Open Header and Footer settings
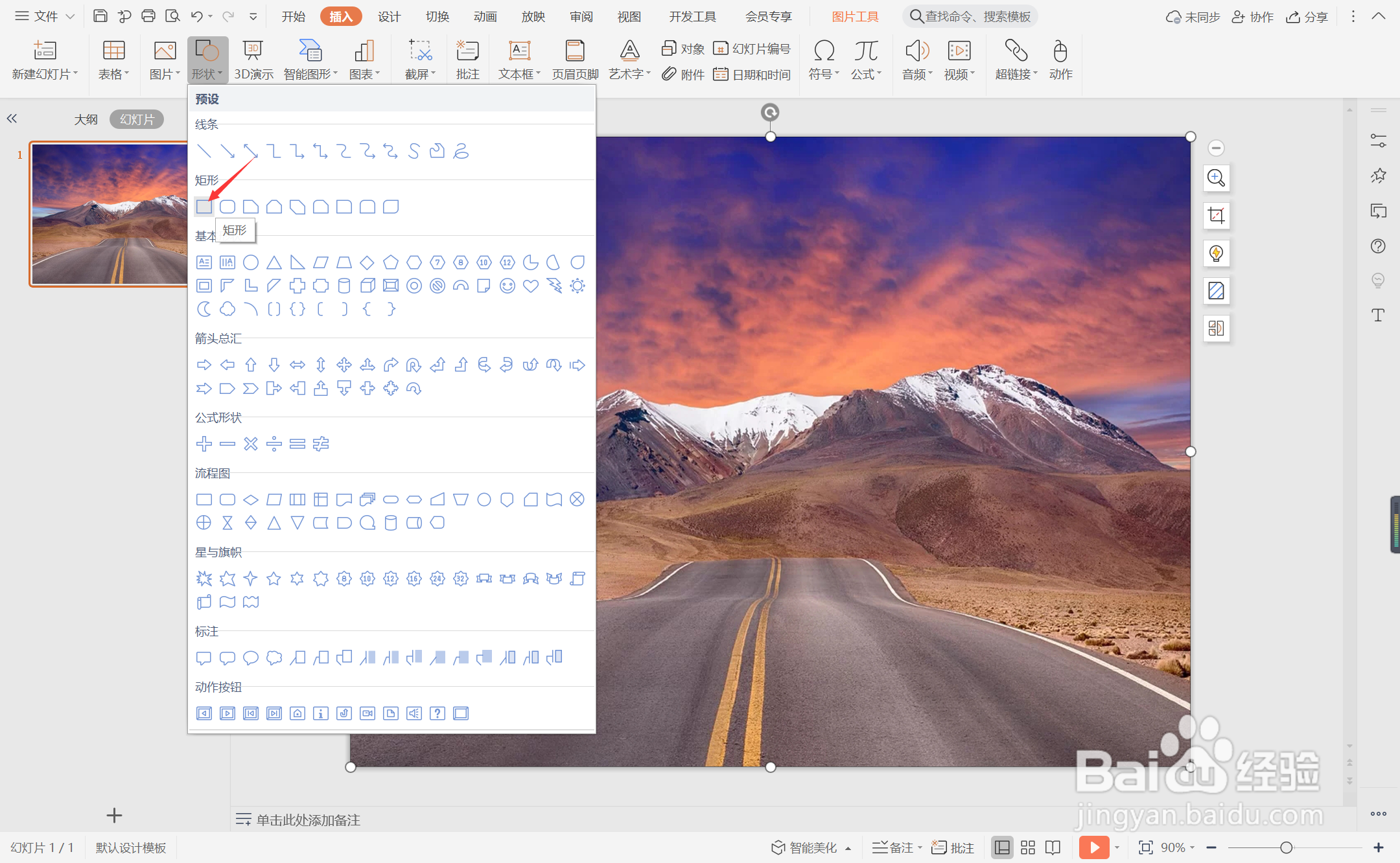1400x863 pixels. coord(575,60)
